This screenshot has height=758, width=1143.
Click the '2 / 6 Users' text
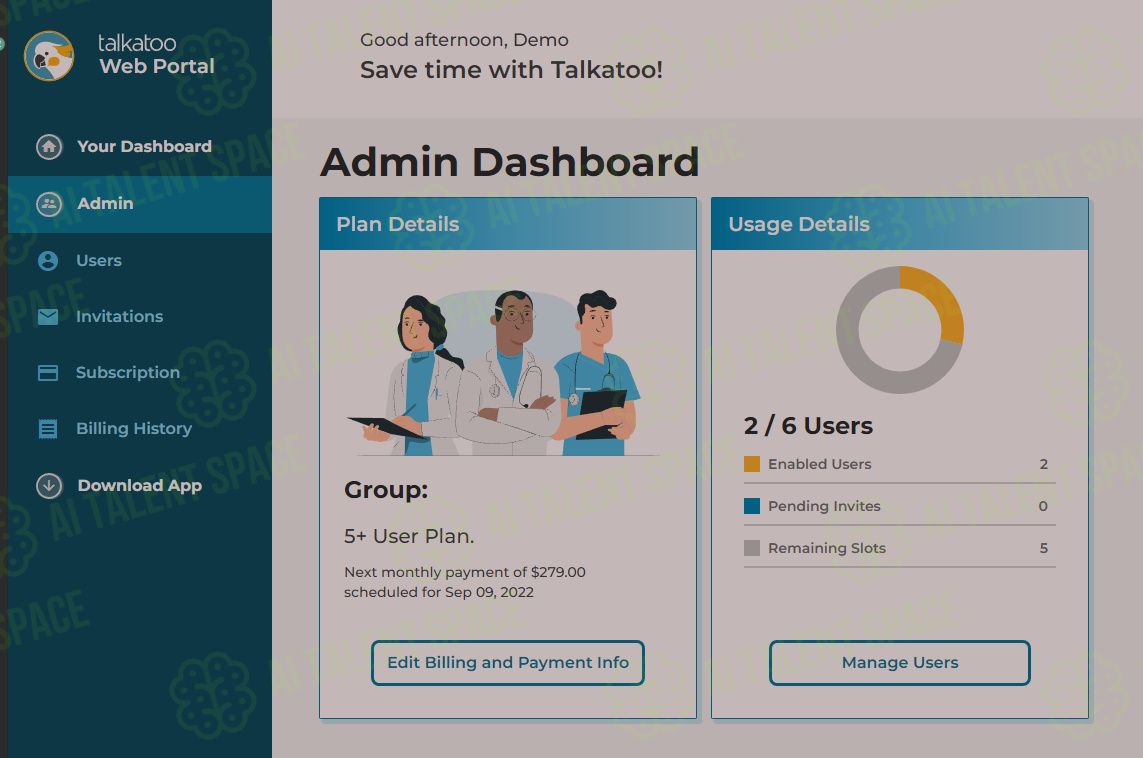(x=808, y=426)
